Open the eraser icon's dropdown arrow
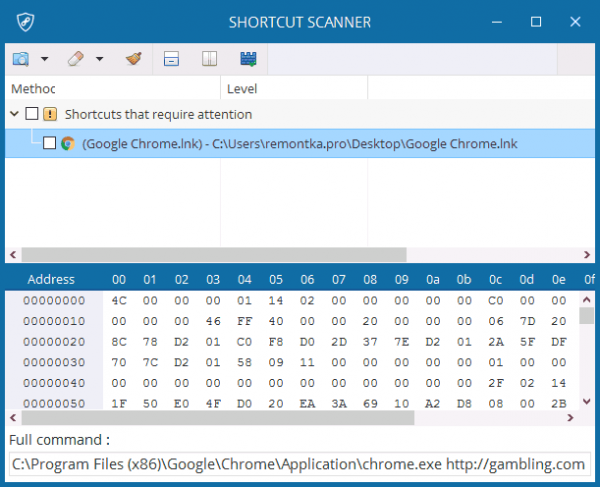The image size is (600, 487). click(x=99, y=59)
